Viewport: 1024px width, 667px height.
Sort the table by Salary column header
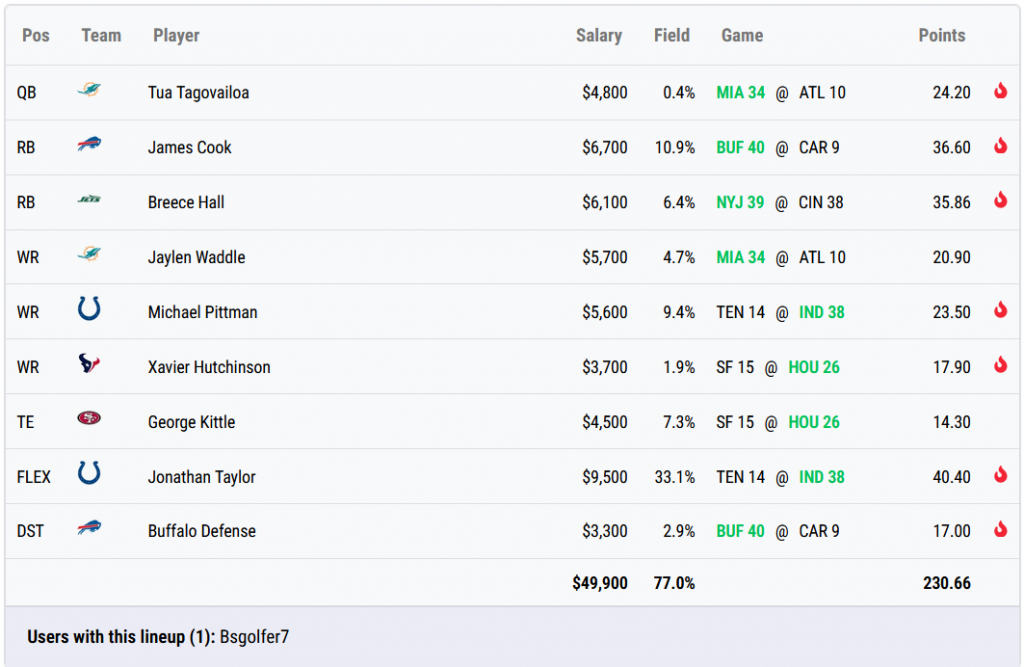pyautogui.click(x=598, y=35)
